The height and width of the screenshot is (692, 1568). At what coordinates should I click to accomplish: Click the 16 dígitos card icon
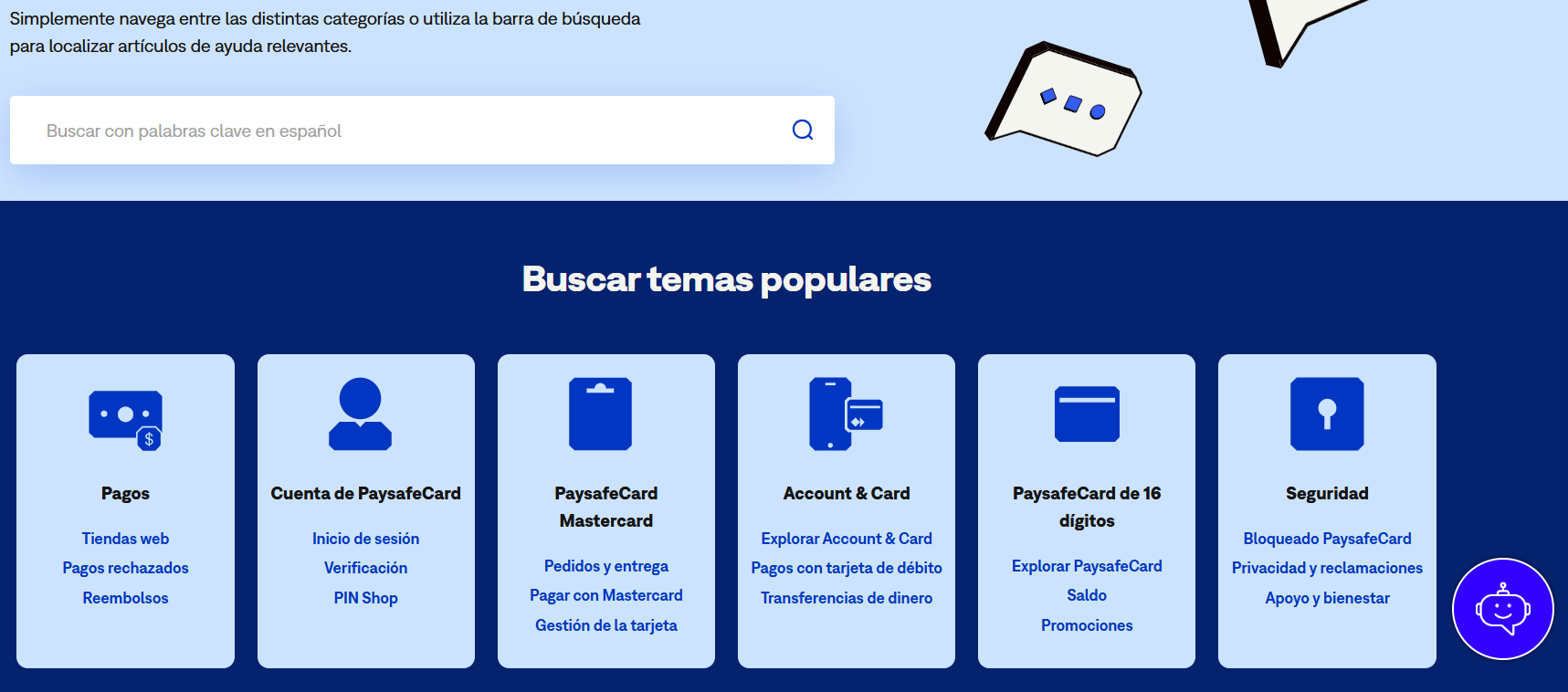pyautogui.click(x=1087, y=414)
